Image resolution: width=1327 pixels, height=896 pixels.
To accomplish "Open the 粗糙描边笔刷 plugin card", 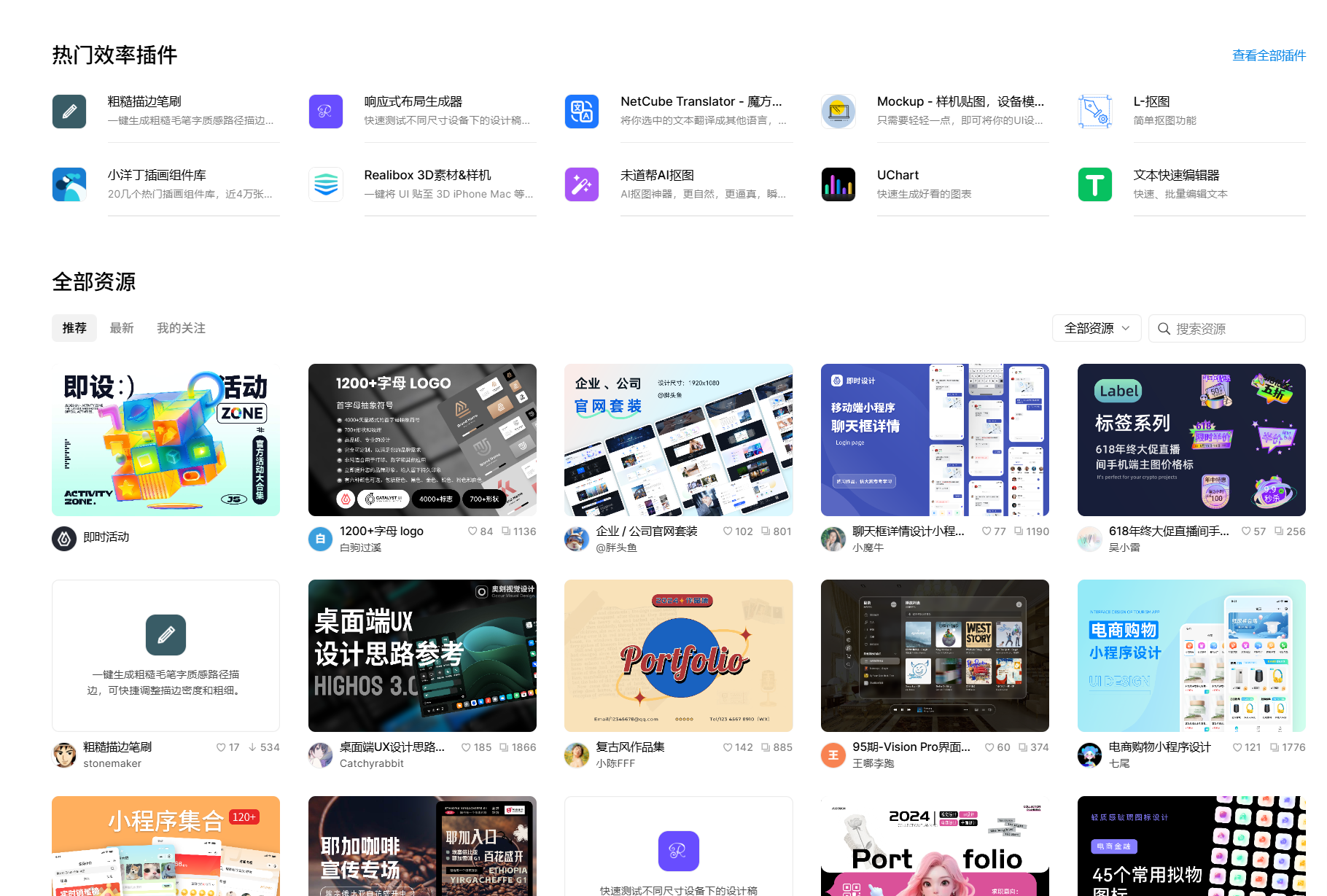I will [x=166, y=655].
